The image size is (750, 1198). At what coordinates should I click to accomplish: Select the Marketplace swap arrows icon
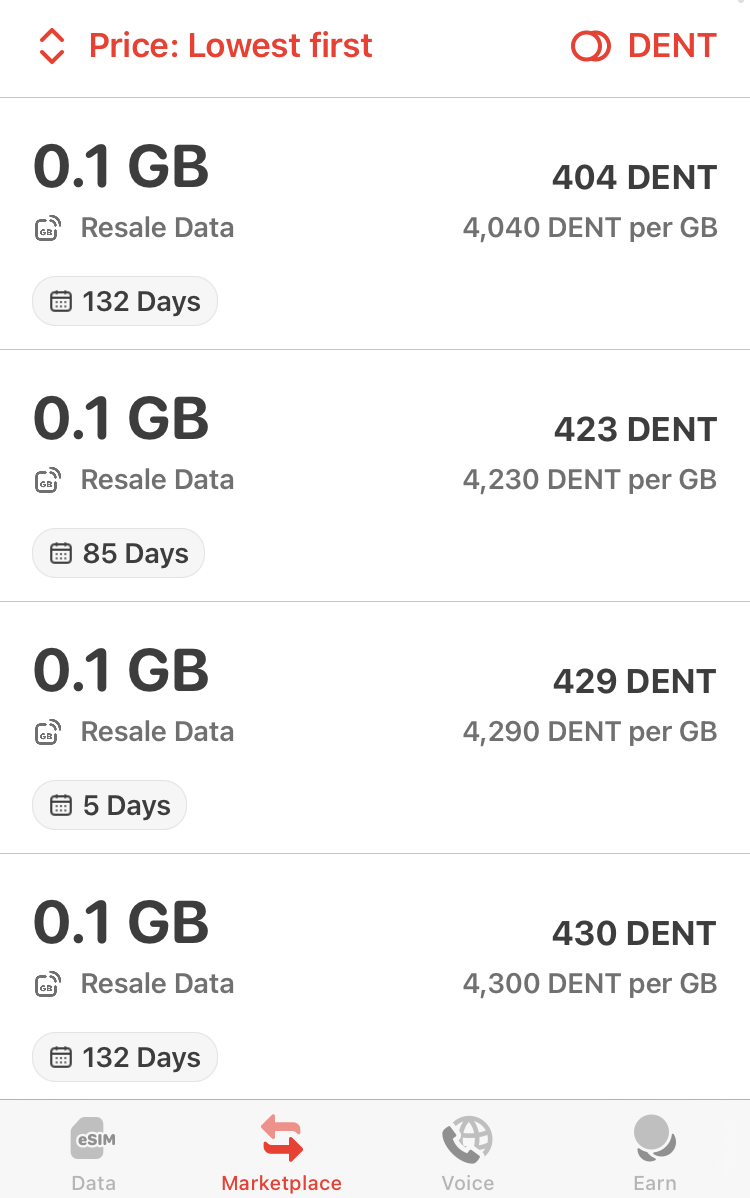[282, 1138]
